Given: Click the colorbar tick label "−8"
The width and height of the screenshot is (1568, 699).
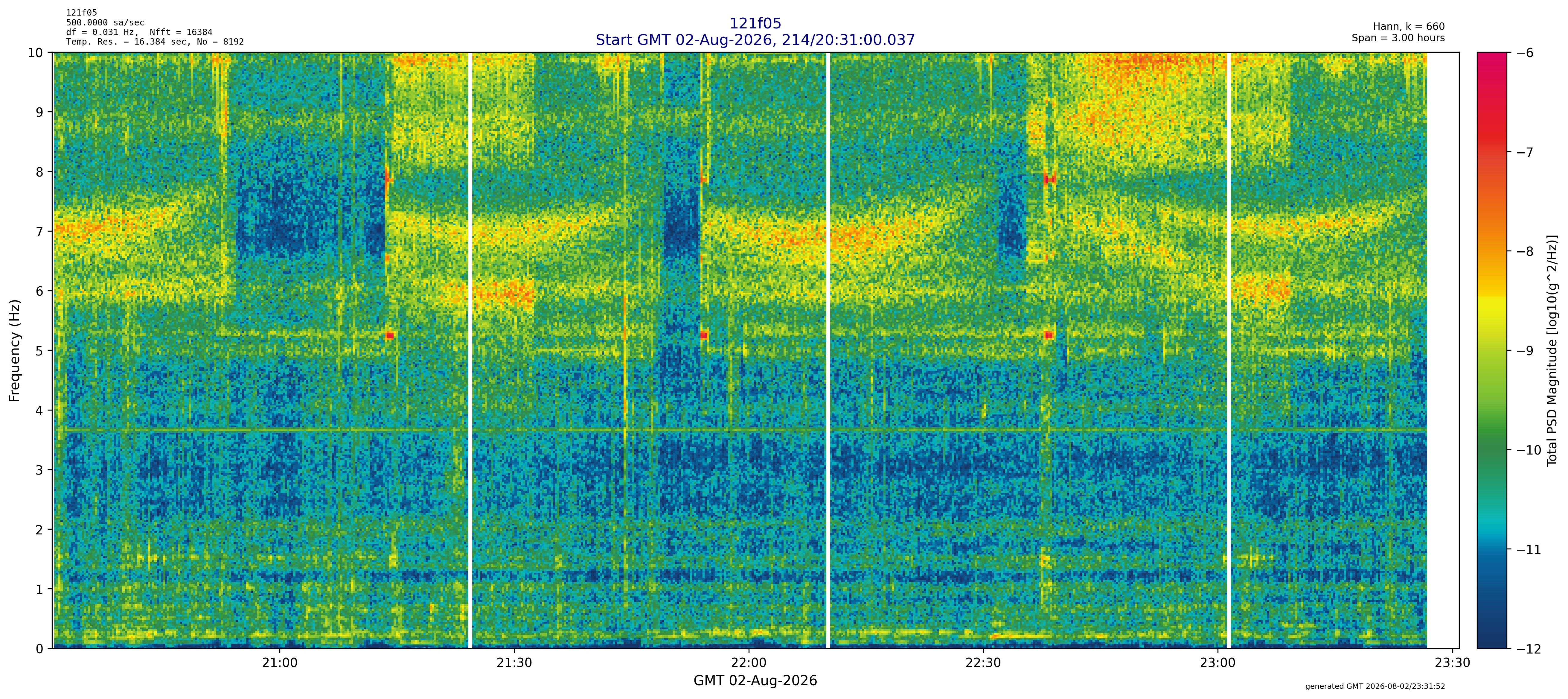Looking at the screenshot, I should pos(1524,251).
